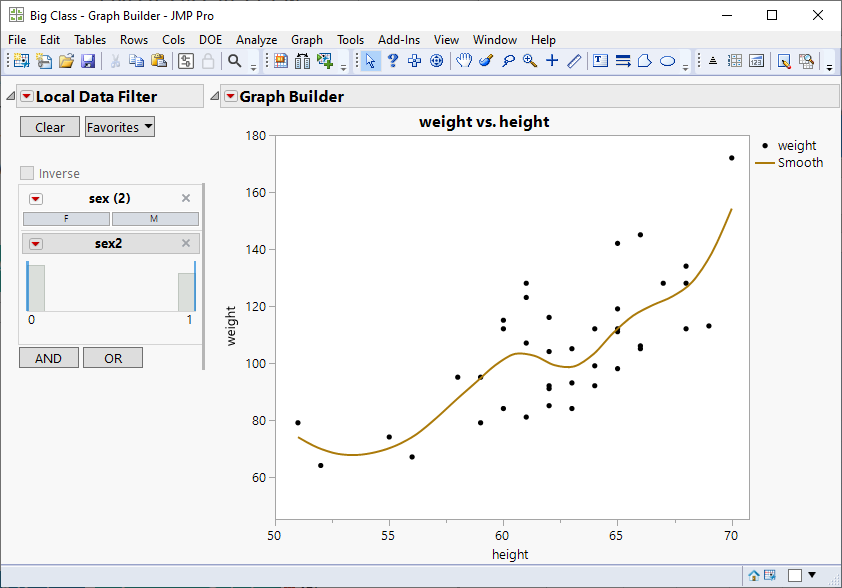Viewport: 842px width, 588px height.
Task: Select the Scroller target tool
Action: (x=437, y=61)
